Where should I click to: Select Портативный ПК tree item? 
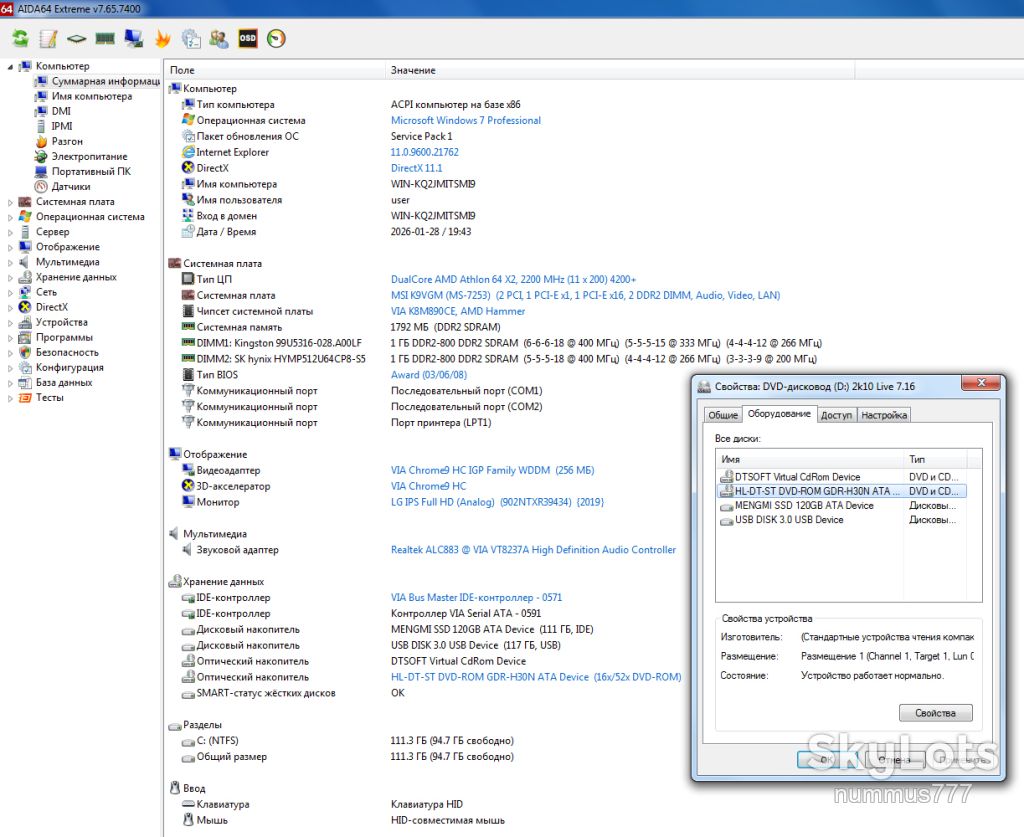pyautogui.click(x=91, y=171)
